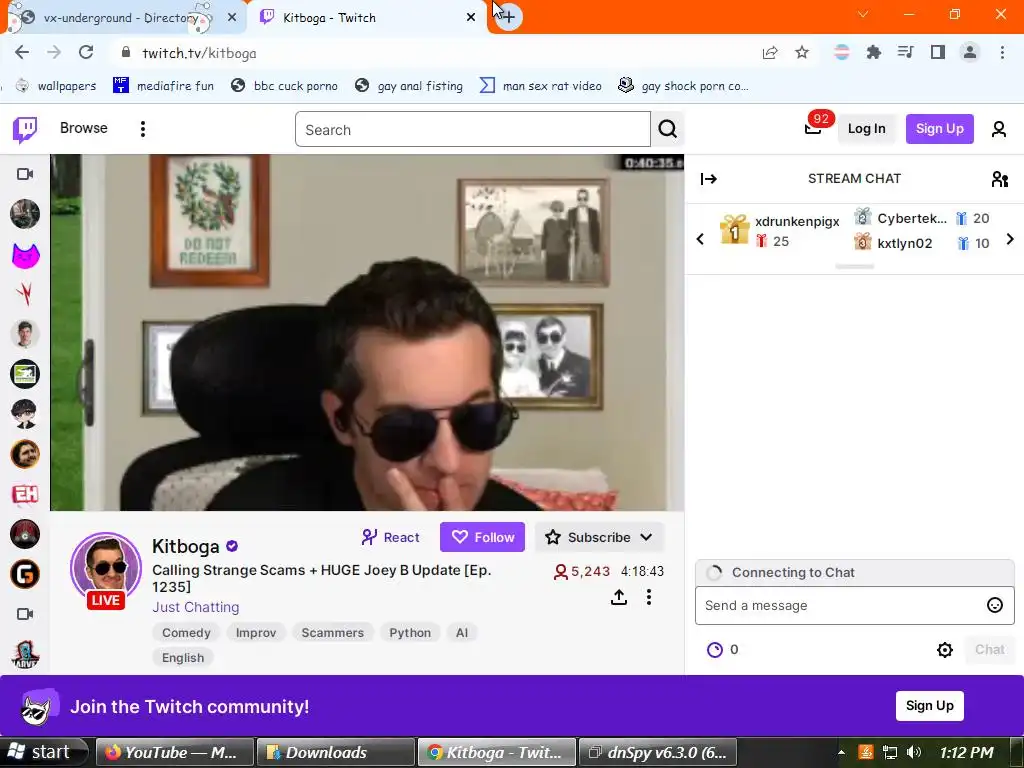Open the chat community users icon

1000,179
